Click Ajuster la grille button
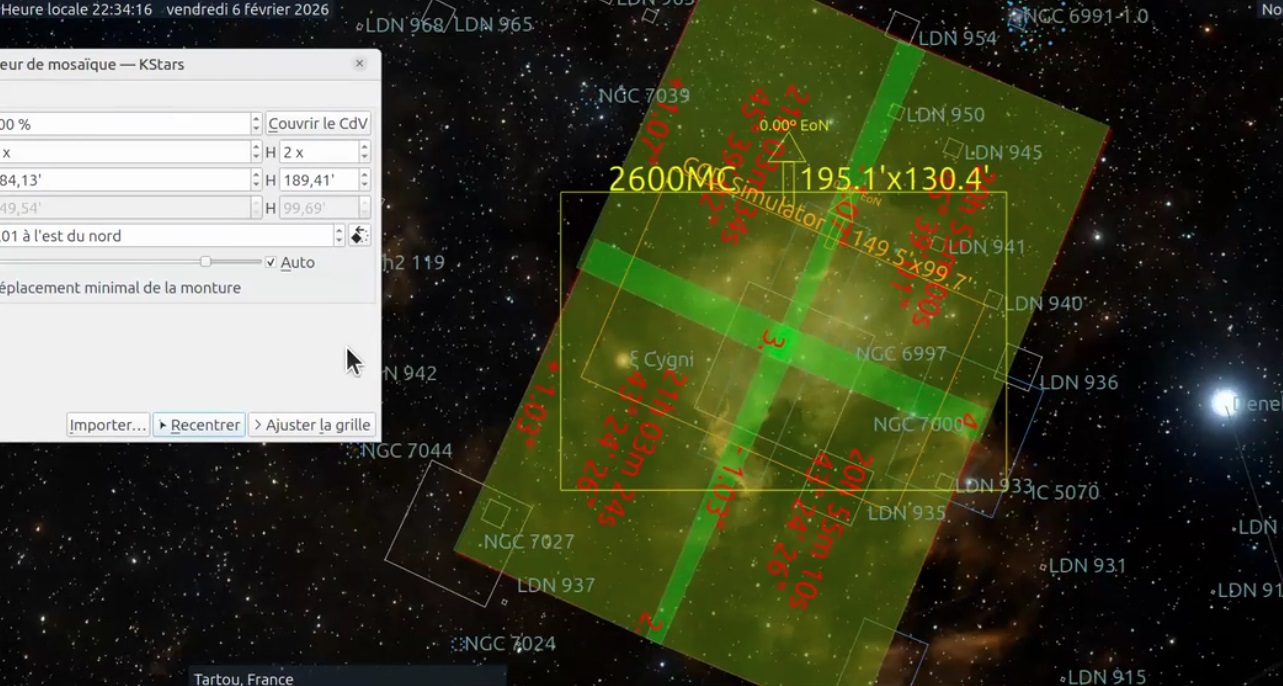 pyautogui.click(x=311, y=425)
